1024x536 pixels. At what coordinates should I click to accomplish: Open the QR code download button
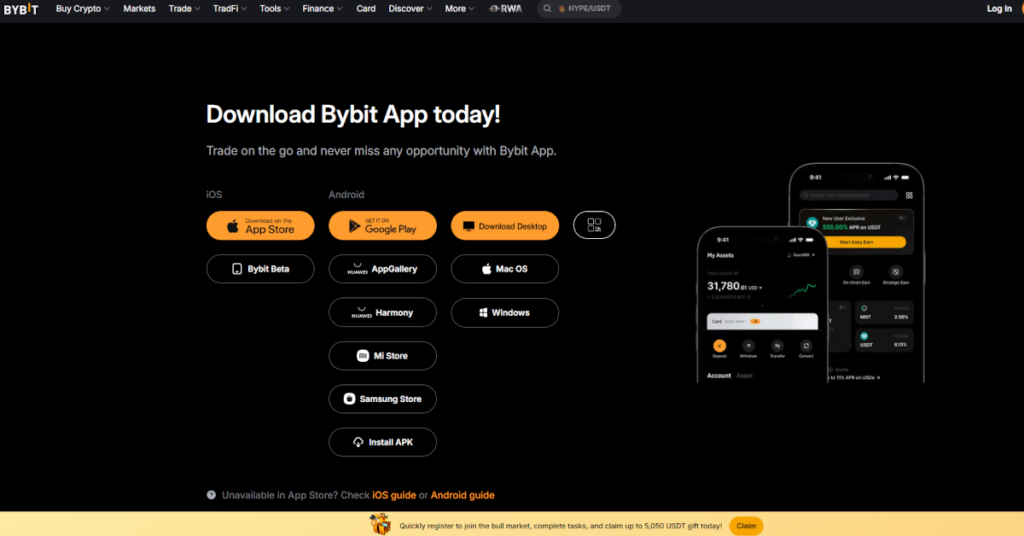594,225
